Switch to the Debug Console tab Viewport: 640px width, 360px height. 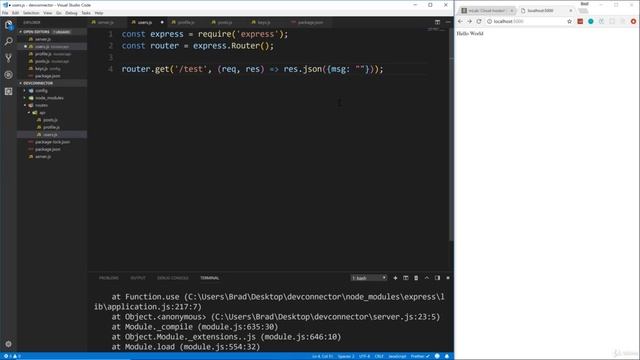[x=173, y=278]
